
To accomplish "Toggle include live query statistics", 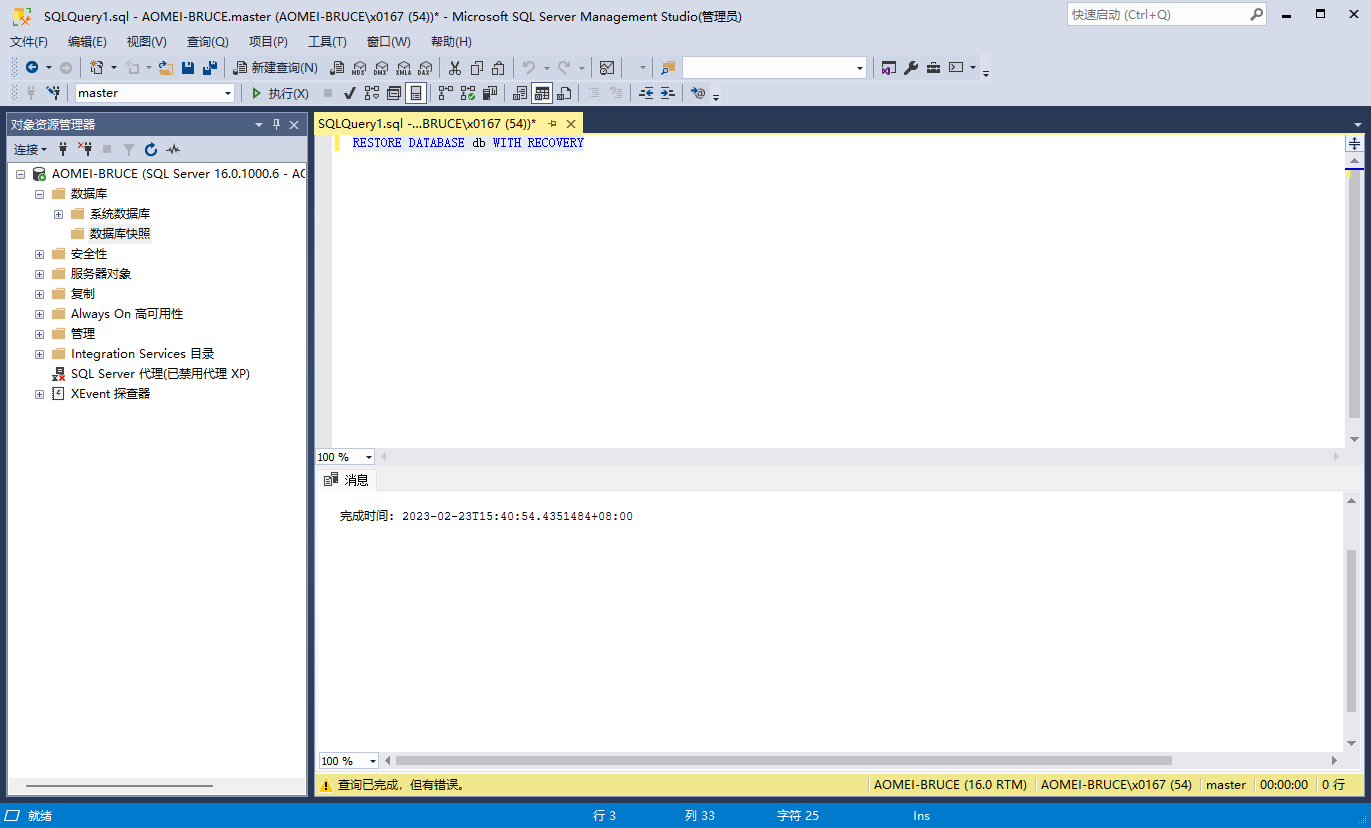I will [467, 93].
